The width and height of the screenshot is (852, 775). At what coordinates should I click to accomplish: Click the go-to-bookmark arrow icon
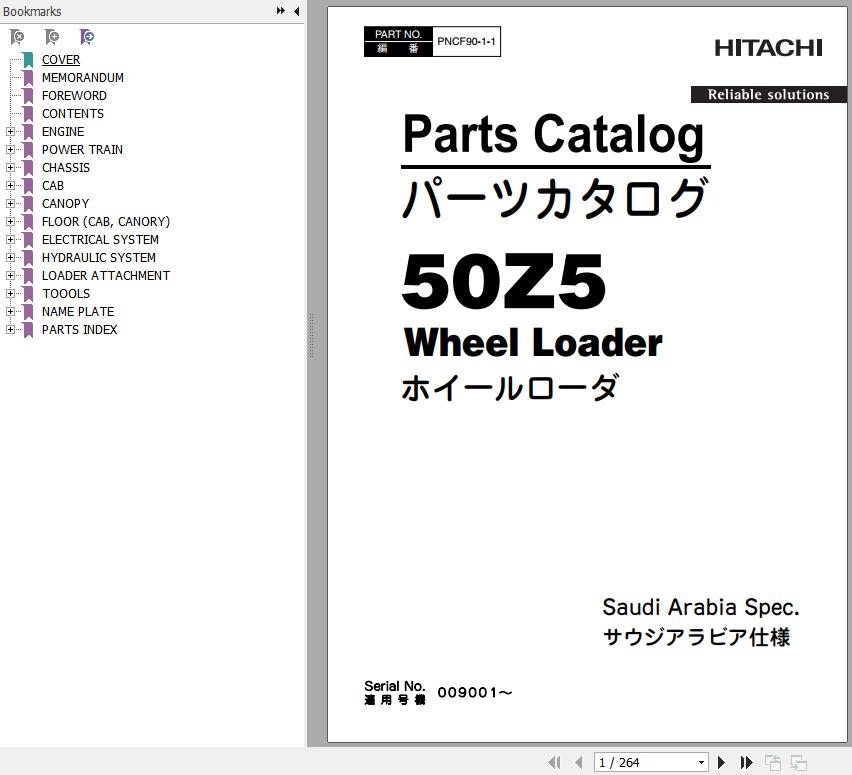(x=87, y=37)
